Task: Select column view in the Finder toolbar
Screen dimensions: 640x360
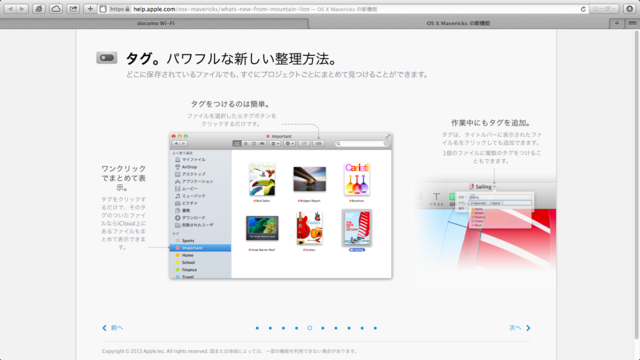Action: (253, 144)
